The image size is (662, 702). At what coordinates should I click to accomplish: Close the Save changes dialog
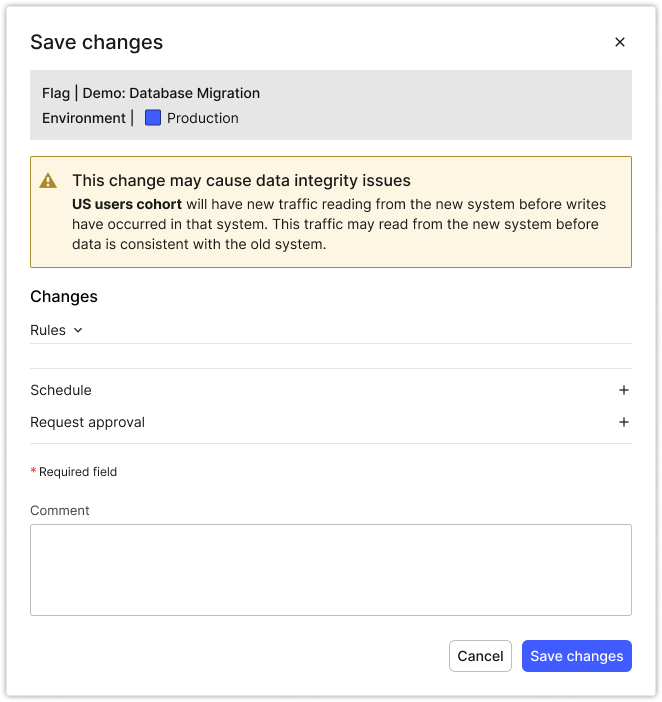pyautogui.click(x=619, y=42)
